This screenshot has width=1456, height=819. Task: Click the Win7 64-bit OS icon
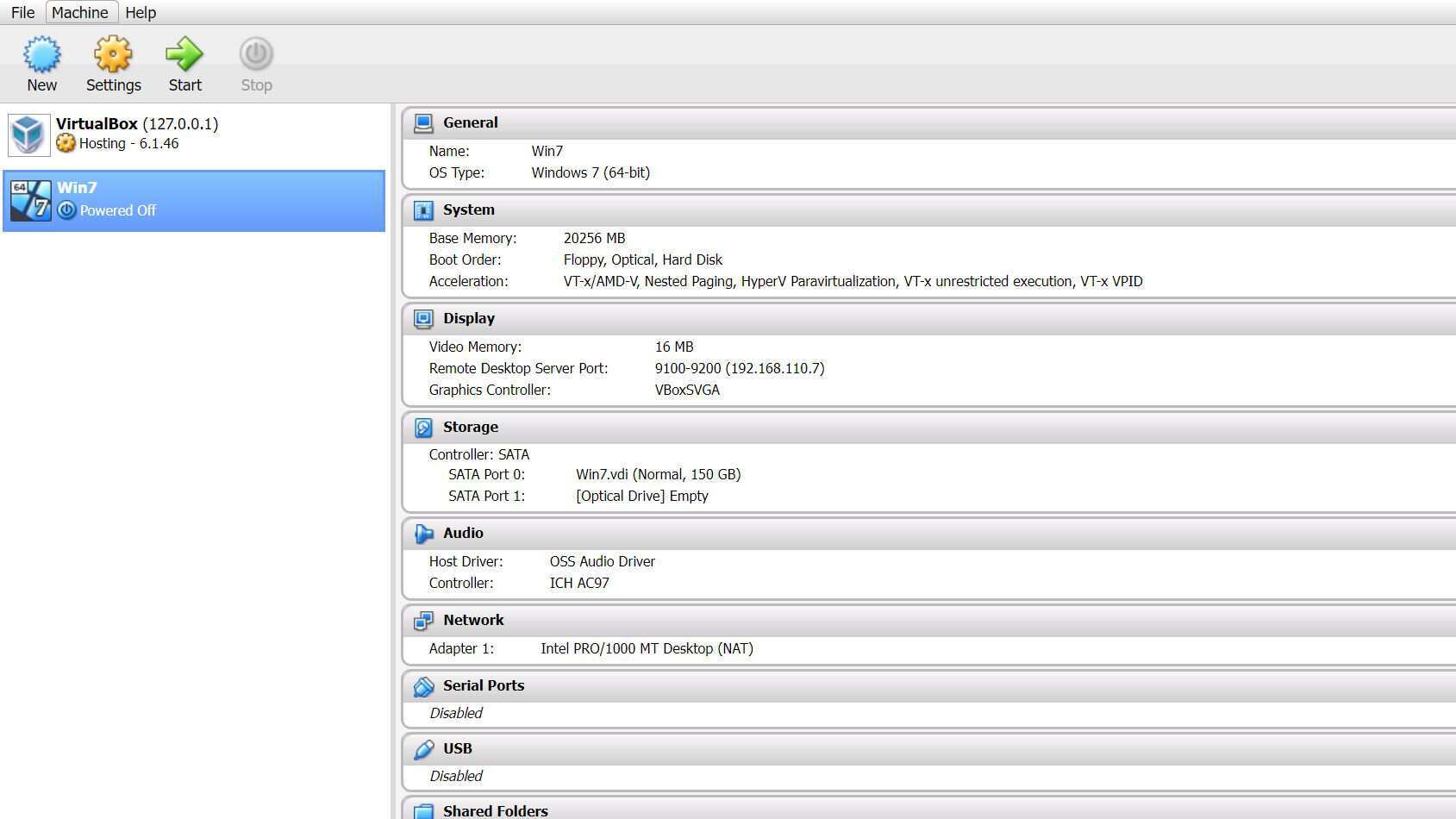tap(30, 200)
